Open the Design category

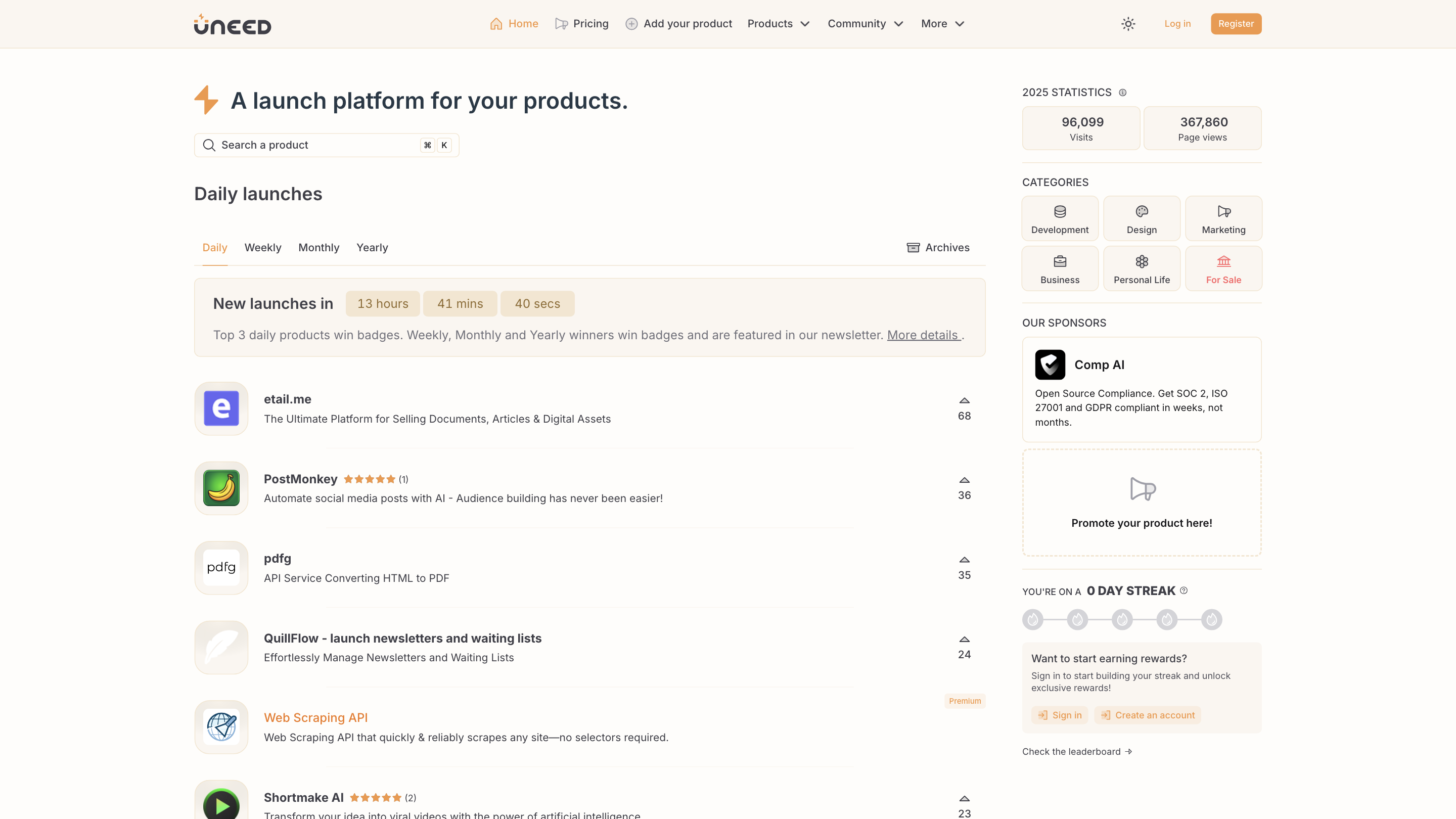[1141, 219]
